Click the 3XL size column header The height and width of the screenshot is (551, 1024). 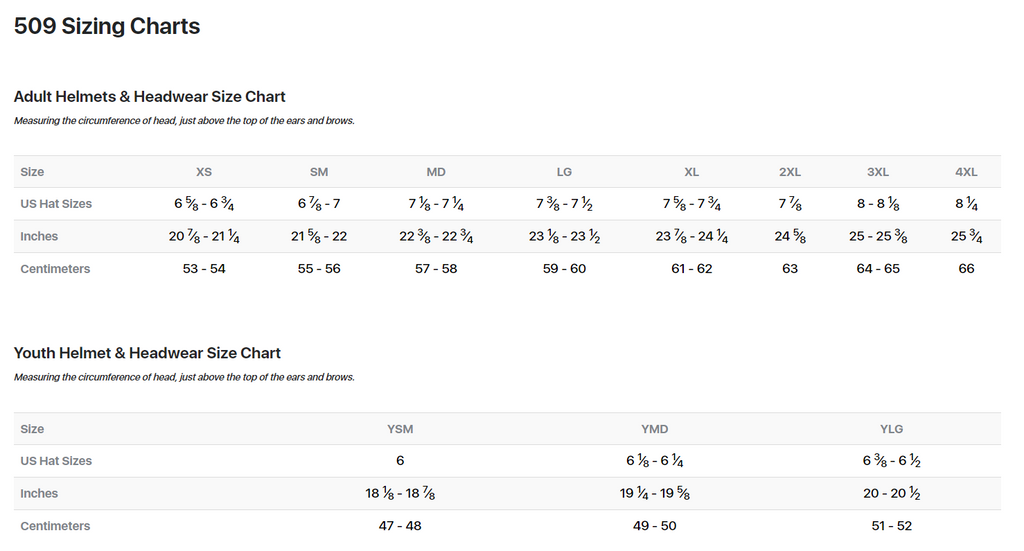click(x=878, y=172)
